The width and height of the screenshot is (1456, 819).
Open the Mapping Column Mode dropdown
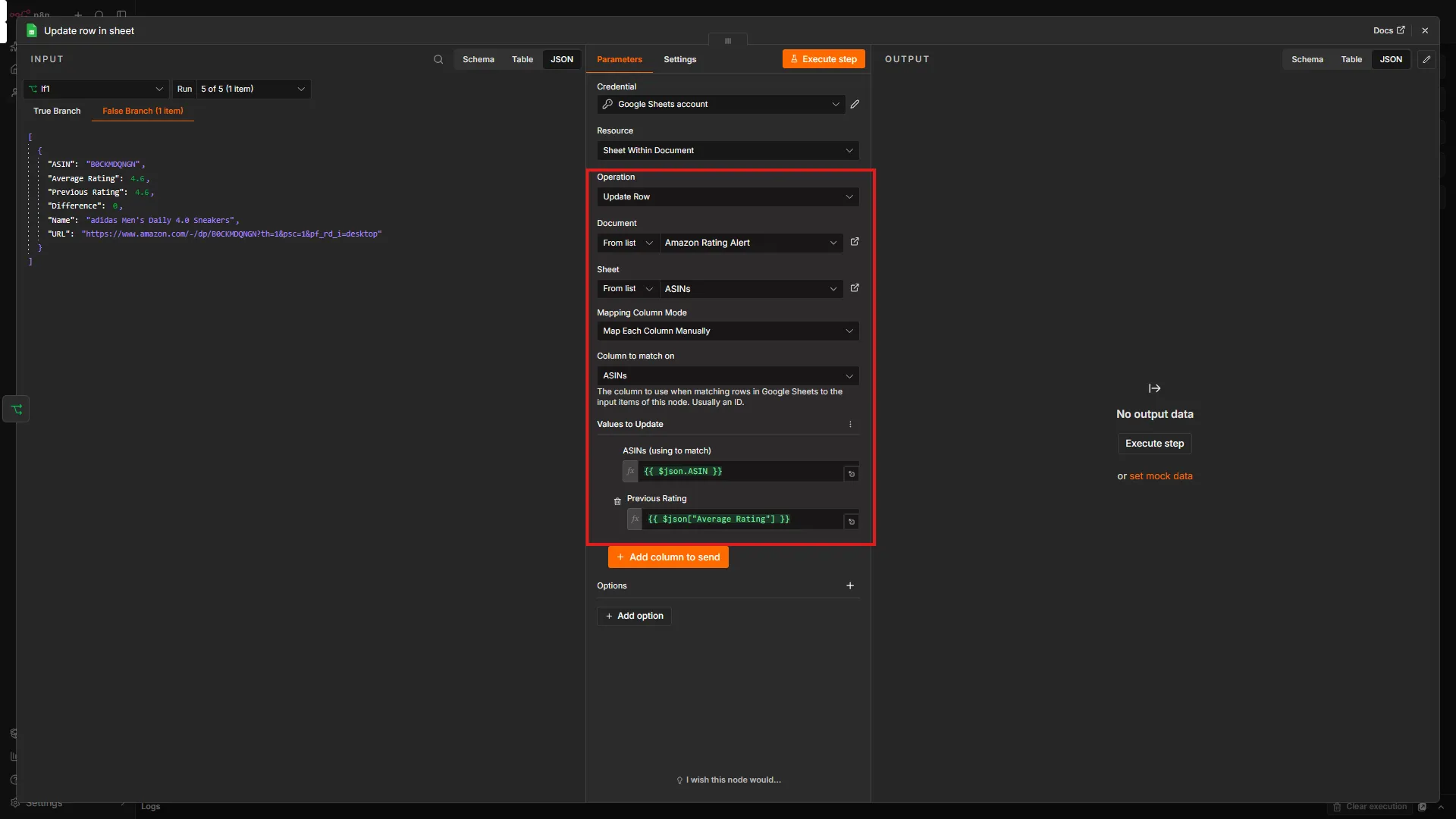(728, 331)
